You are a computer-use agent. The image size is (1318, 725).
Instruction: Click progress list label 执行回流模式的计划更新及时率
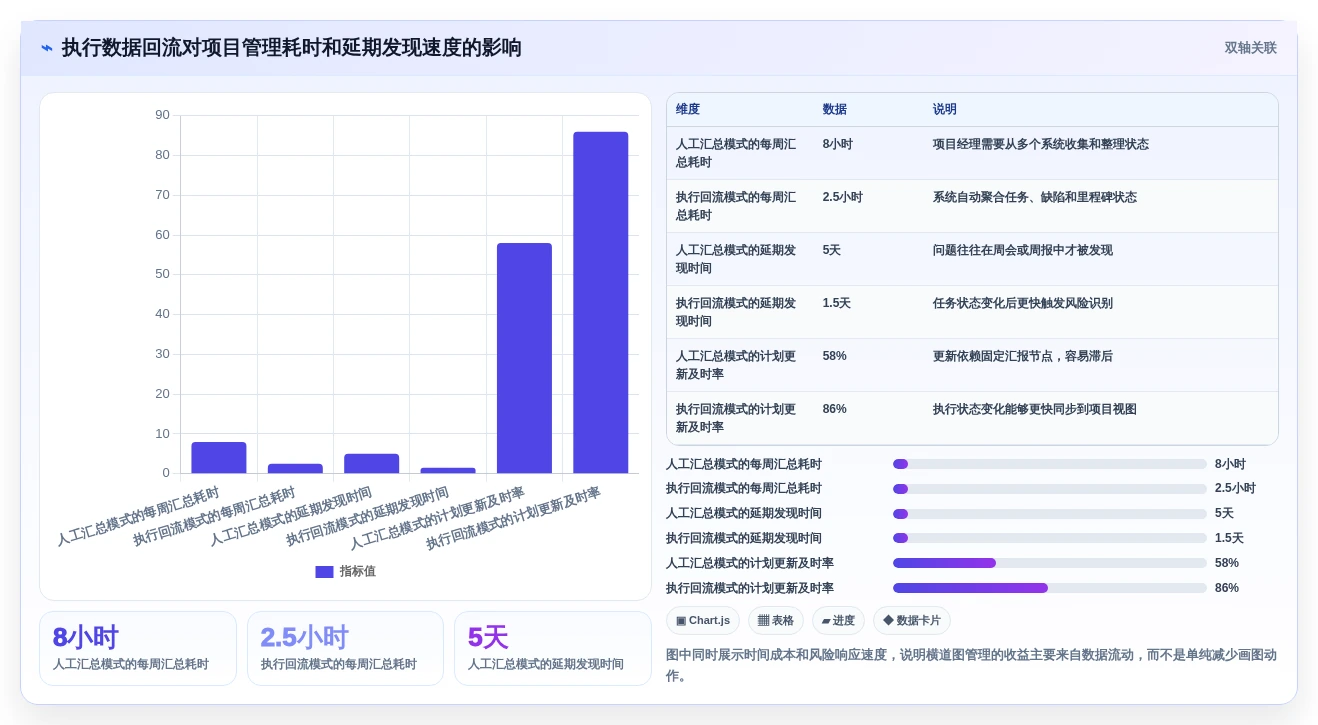(750, 588)
